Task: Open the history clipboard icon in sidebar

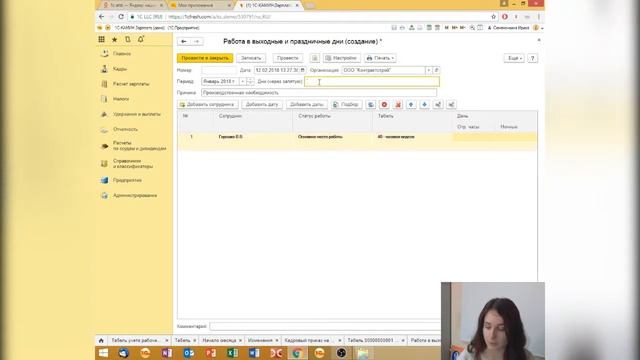Action: pyautogui.click(x=128, y=39)
